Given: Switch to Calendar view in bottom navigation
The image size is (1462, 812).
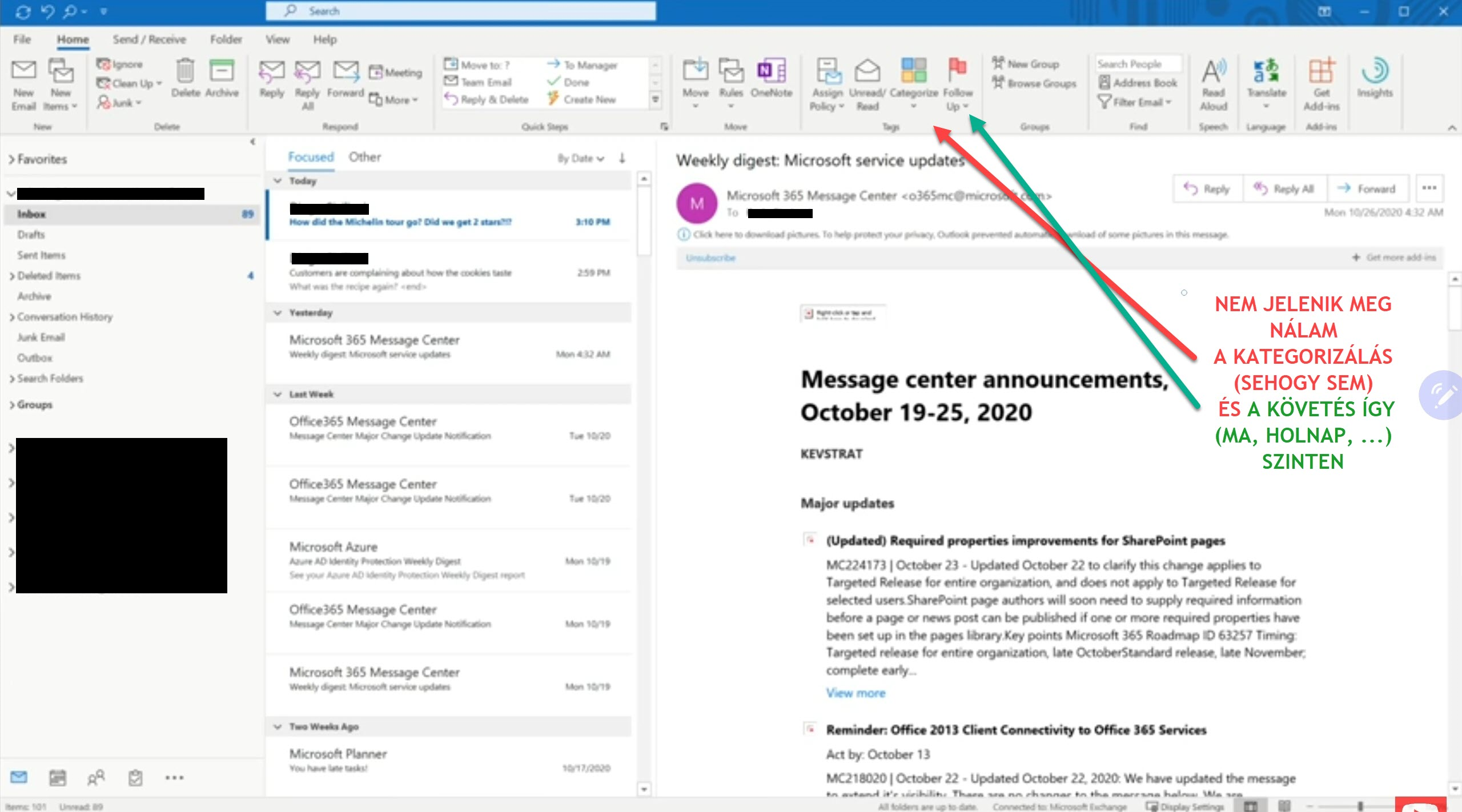Looking at the screenshot, I should (57, 777).
